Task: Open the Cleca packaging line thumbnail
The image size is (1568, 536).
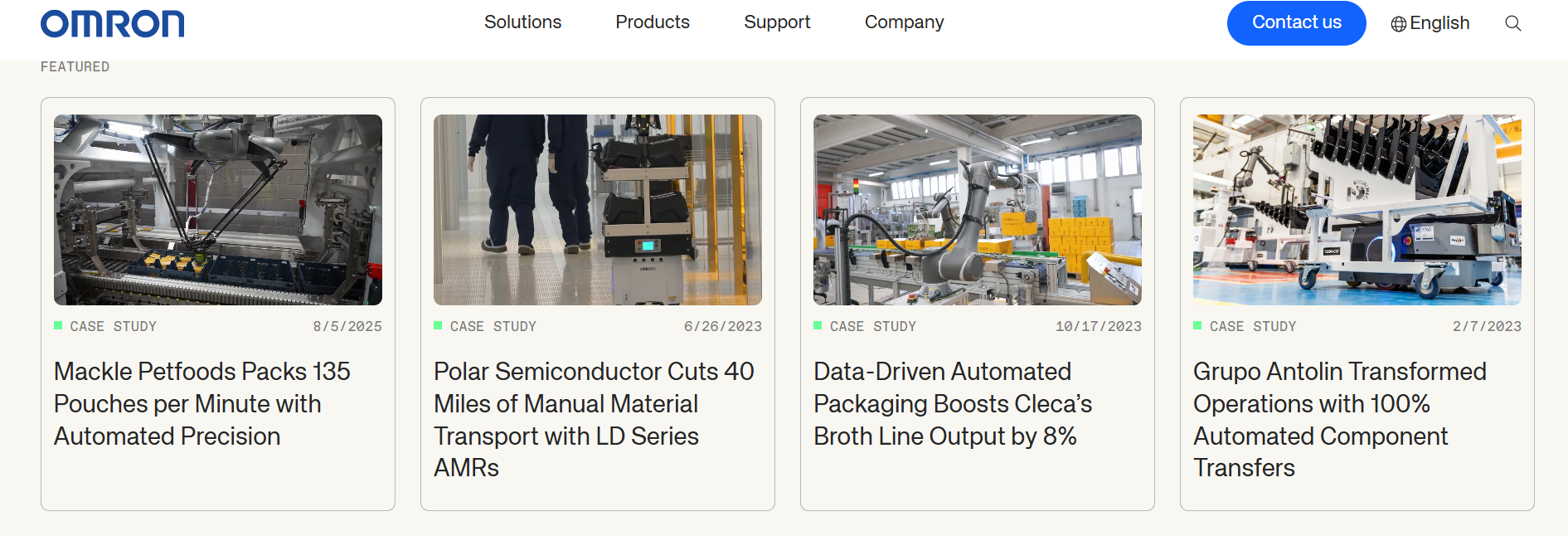Action: pos(978,209)
